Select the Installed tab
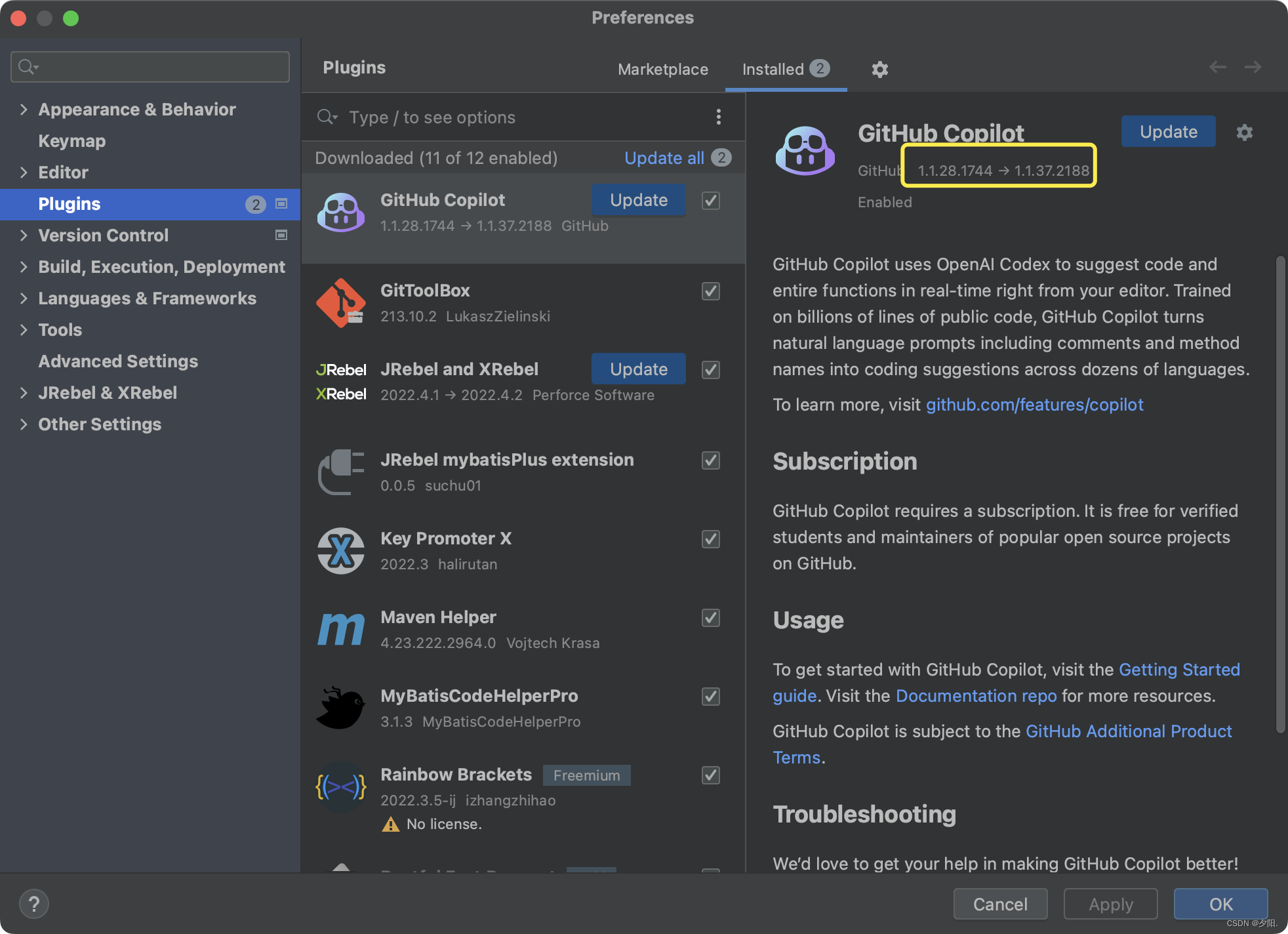This screenshot has height=934, width=1288. pos(773,69)
